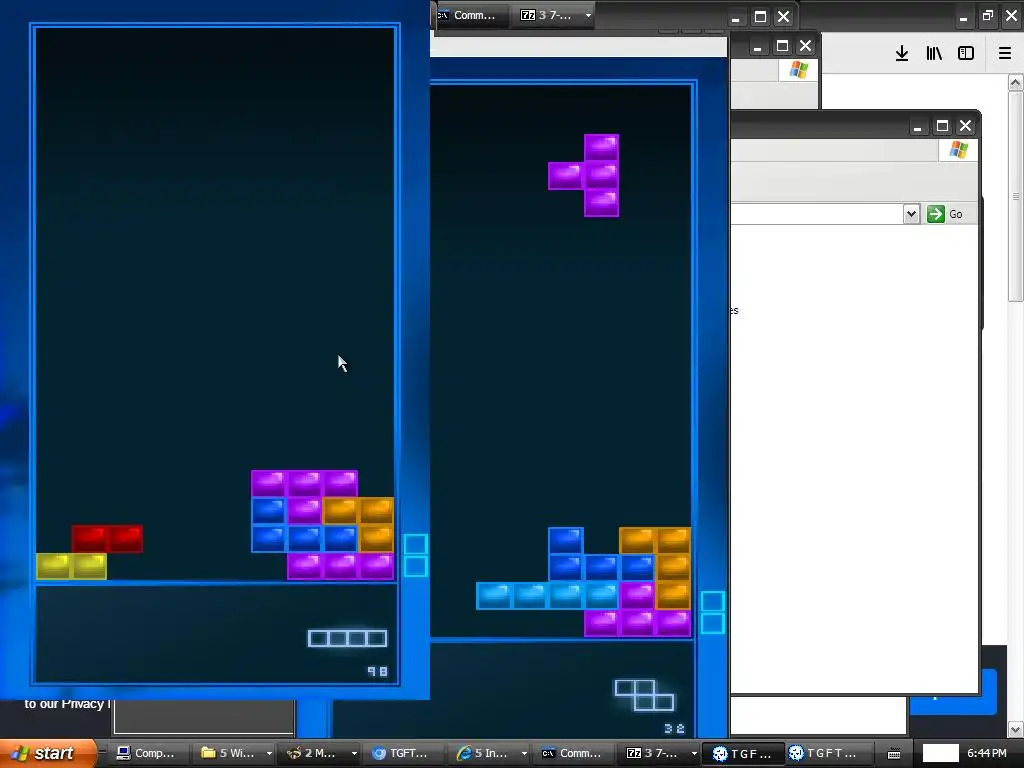Click the right game's score counter '32'

point(675,728)
